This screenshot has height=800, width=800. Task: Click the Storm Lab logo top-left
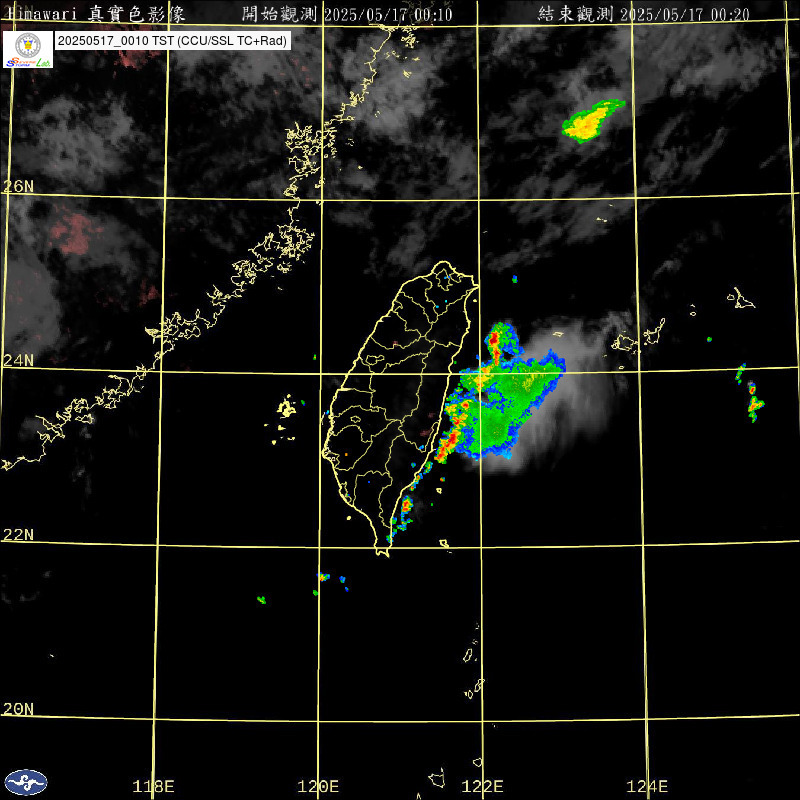[x=28, y=49]
